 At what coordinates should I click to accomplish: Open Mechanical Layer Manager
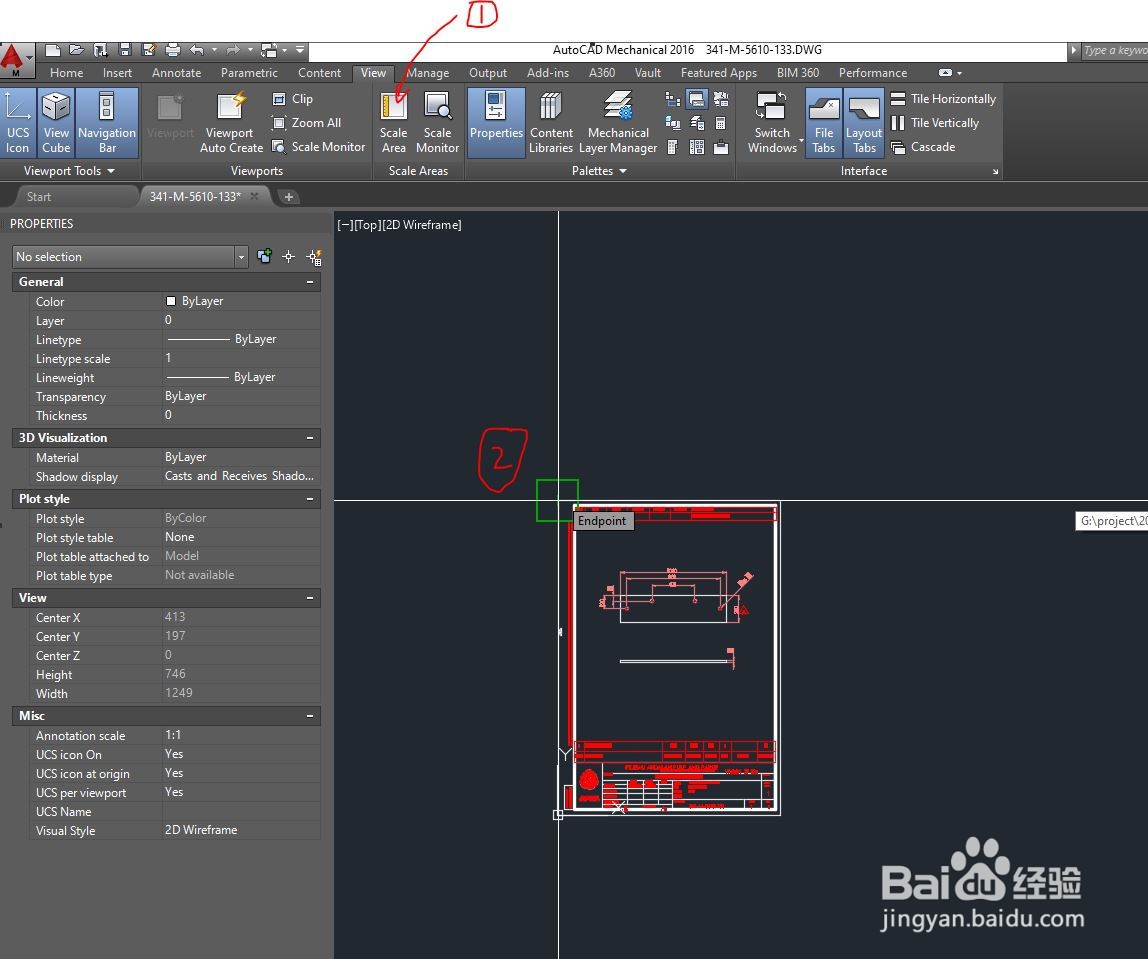click(x=618, y=122)
